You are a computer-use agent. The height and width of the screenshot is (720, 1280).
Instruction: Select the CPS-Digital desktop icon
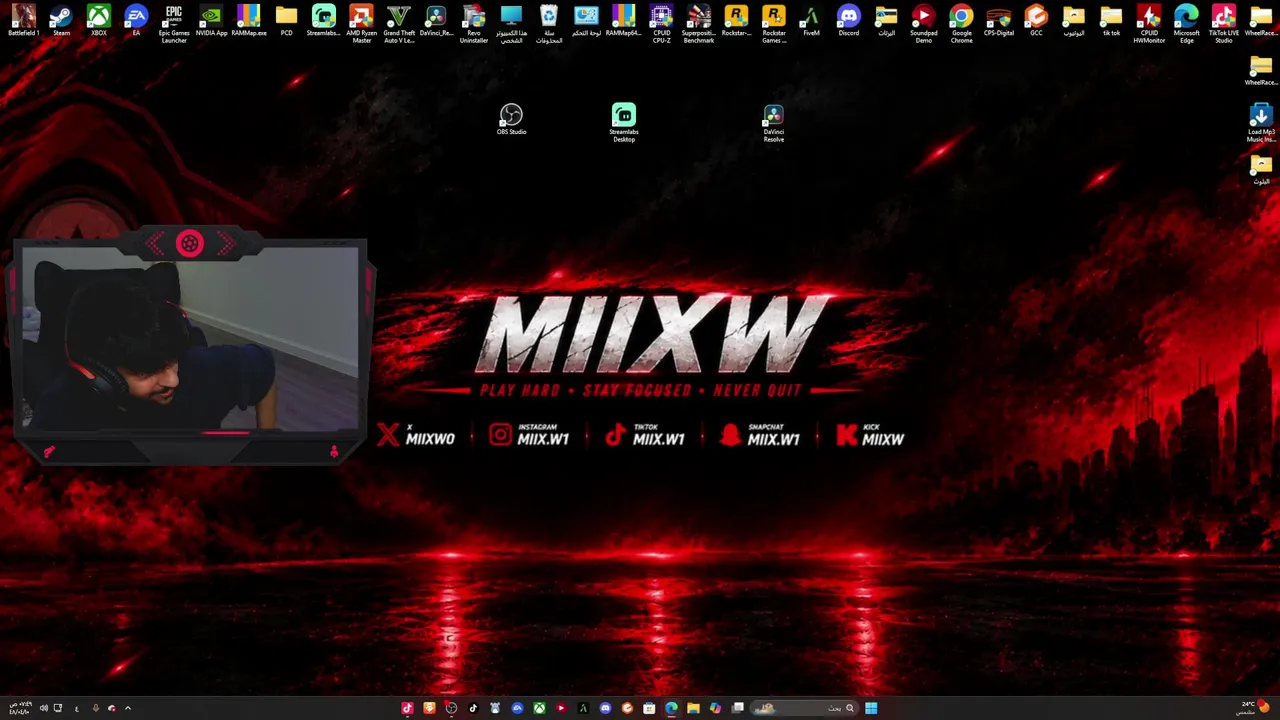[x=999, y=21]
